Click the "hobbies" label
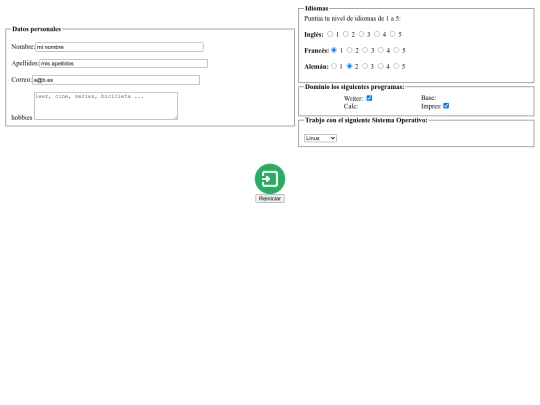The image size is (540, 405). coord(22,117)
